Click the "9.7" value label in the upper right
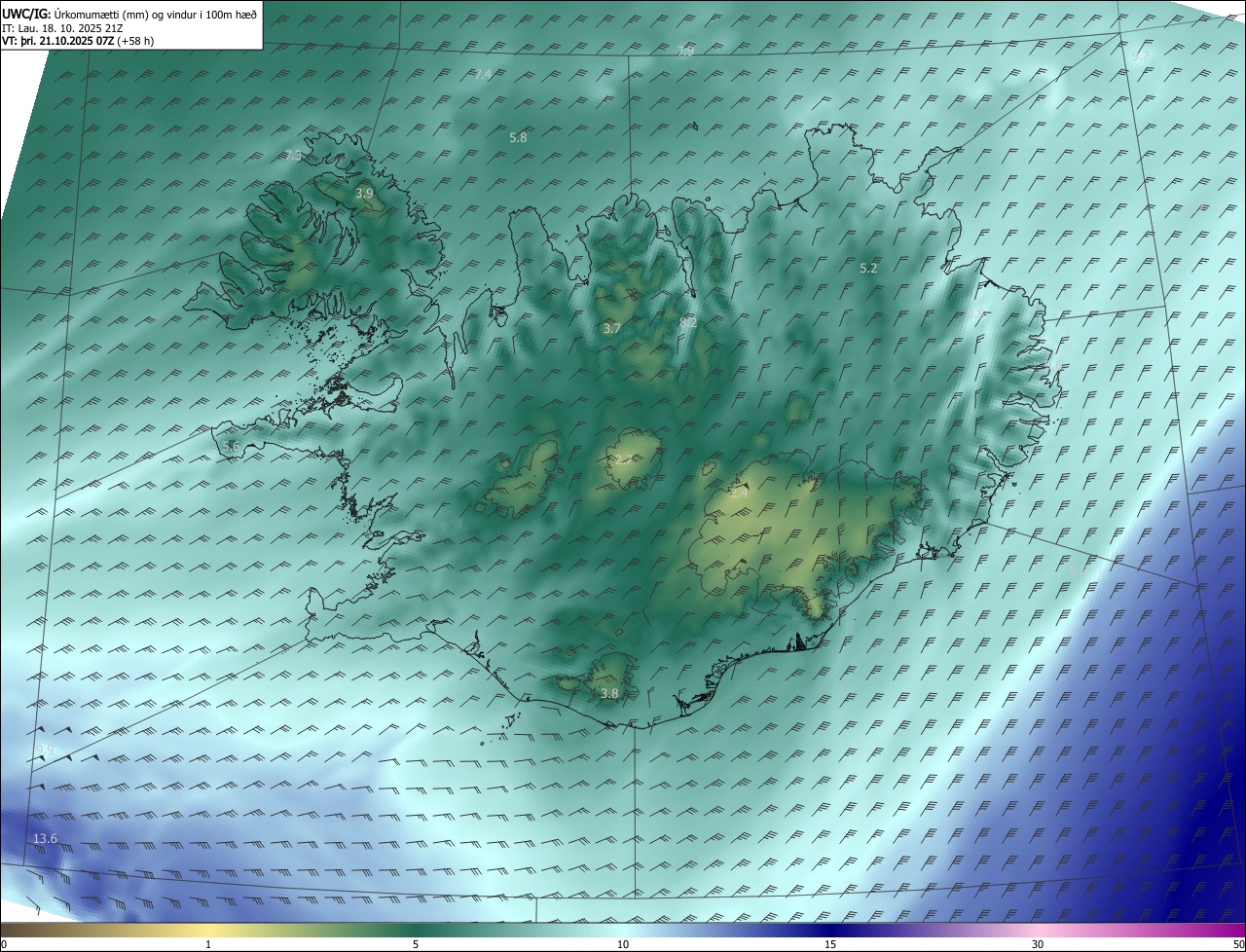Screen dimensions: 1246x952 click(1140, 56)
